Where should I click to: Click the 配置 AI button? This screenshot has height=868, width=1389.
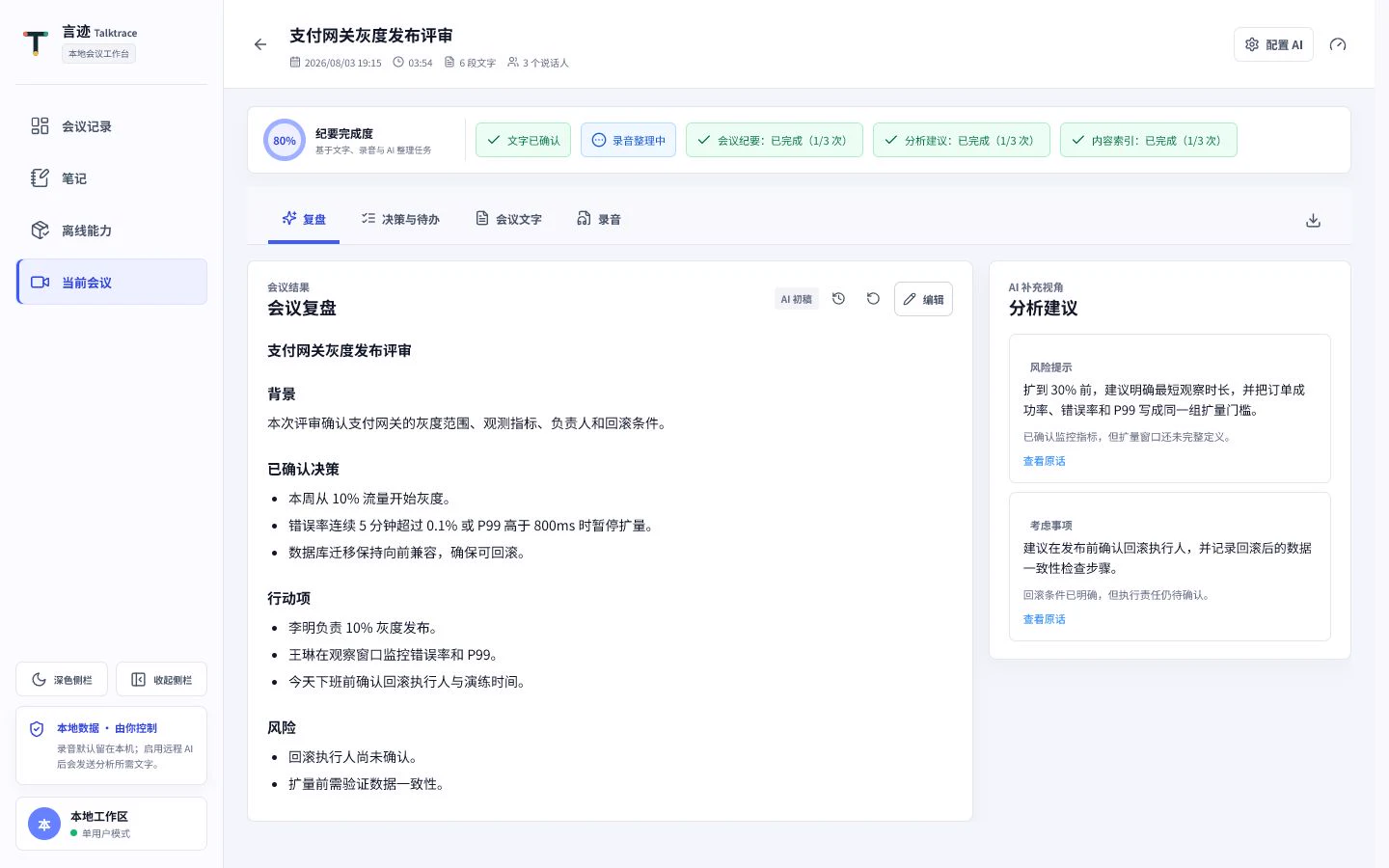click(x=1273, y=44)
